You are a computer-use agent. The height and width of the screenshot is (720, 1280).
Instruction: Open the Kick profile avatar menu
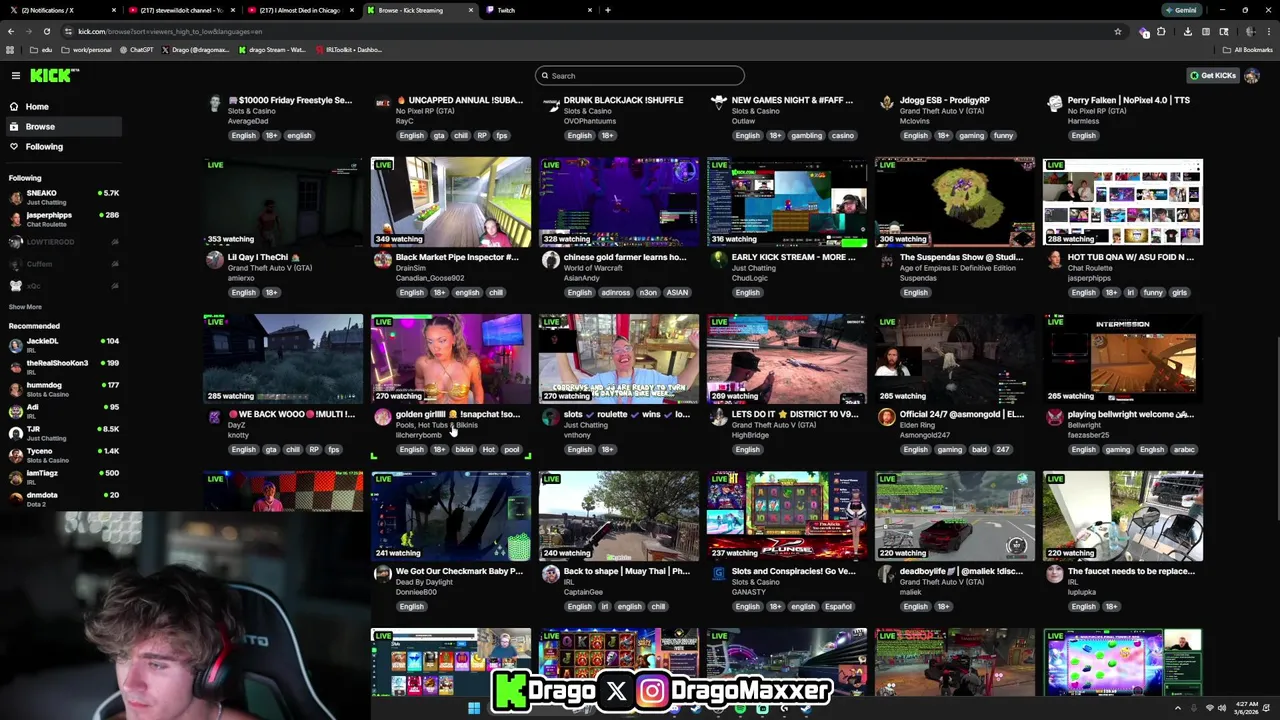[x=1252, y=75]
